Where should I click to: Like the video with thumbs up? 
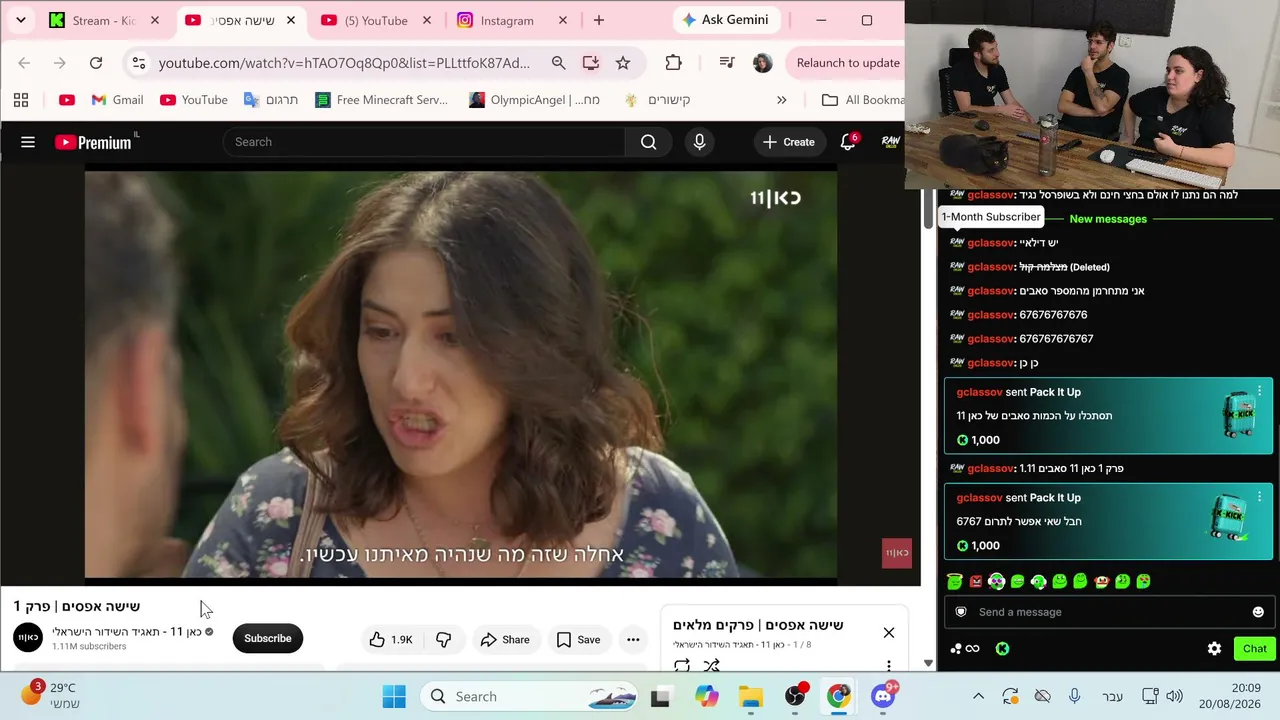coord(390,640)
